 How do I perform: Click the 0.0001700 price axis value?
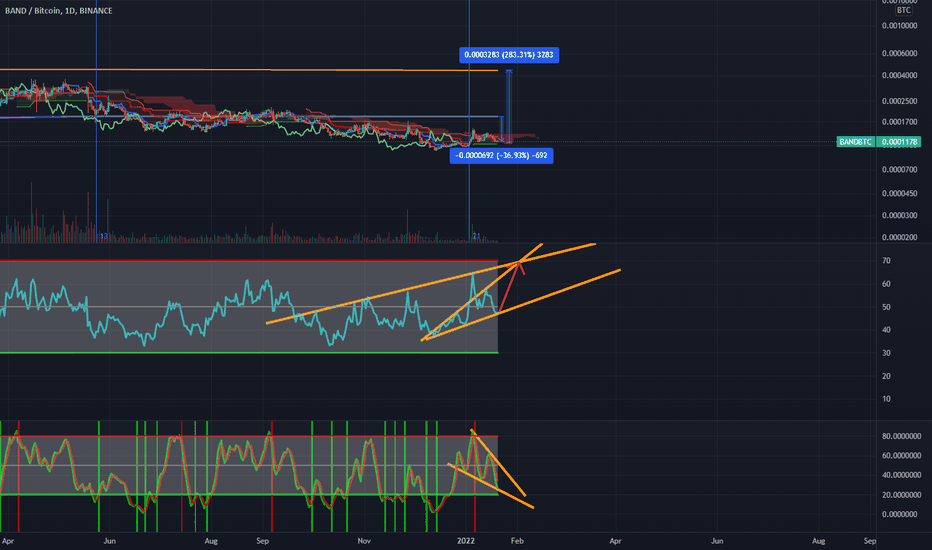pyautogui.click(x=899, y=122)
